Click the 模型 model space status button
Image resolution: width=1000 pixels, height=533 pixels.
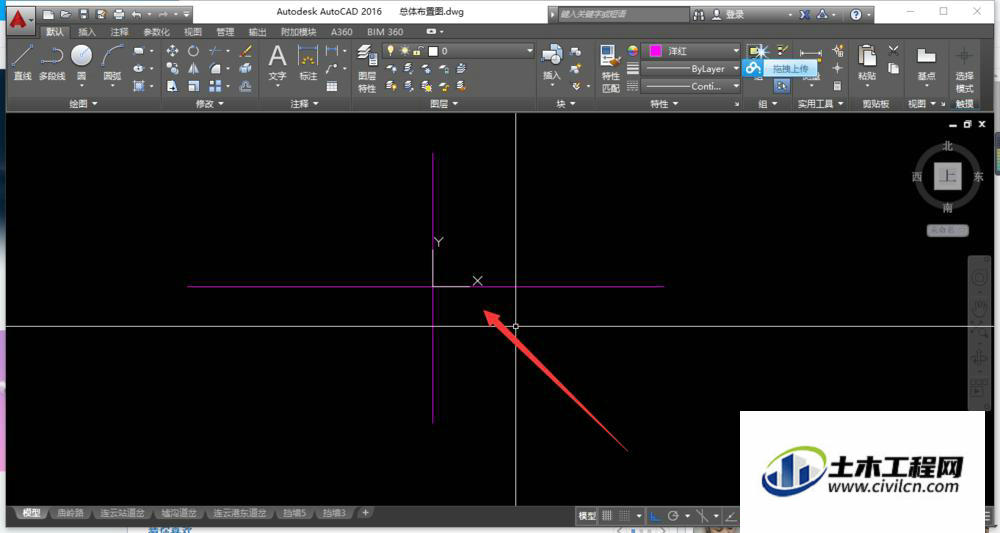point(587,515)
